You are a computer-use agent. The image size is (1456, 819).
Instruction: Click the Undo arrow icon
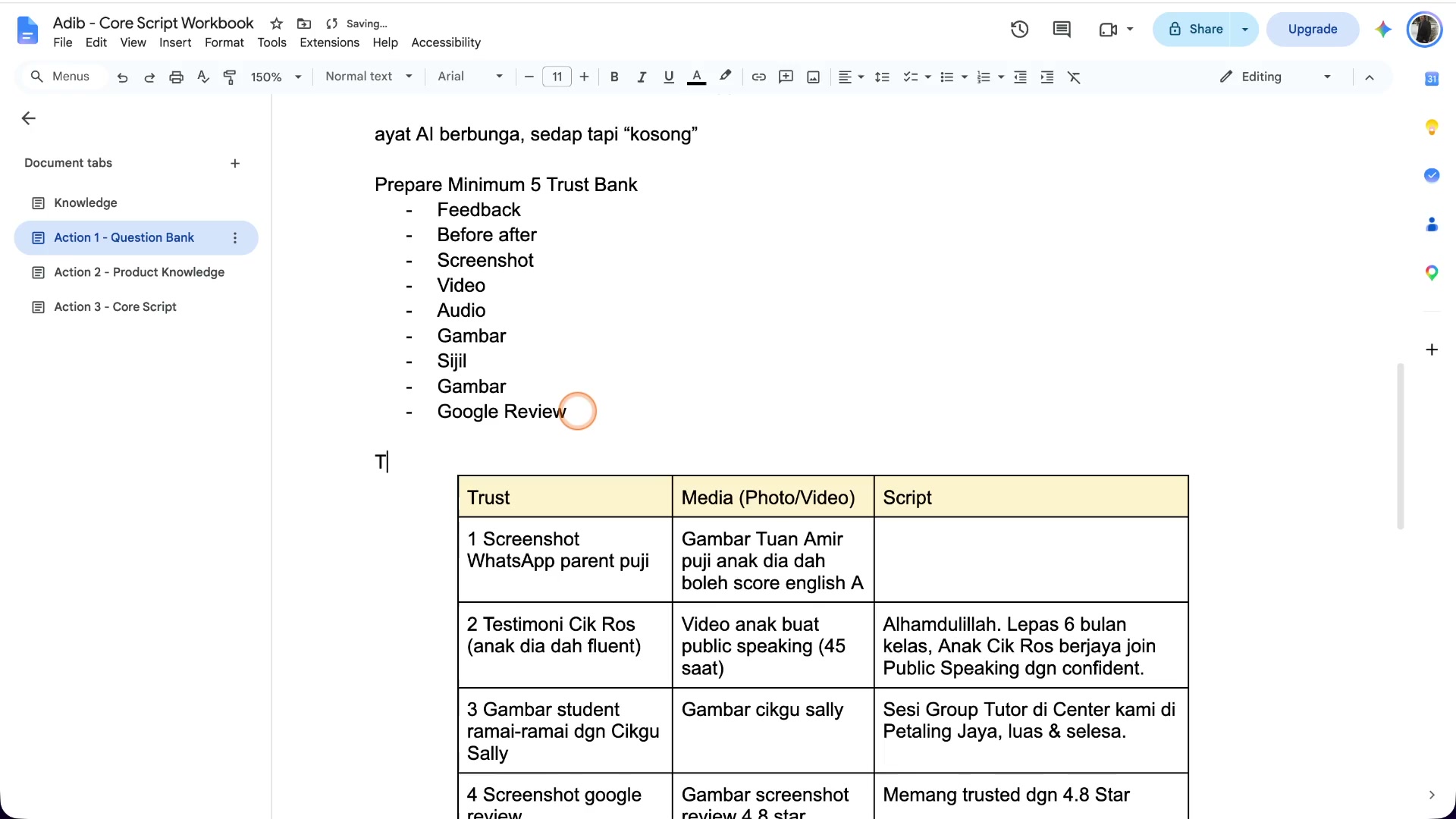pos(122,77)
